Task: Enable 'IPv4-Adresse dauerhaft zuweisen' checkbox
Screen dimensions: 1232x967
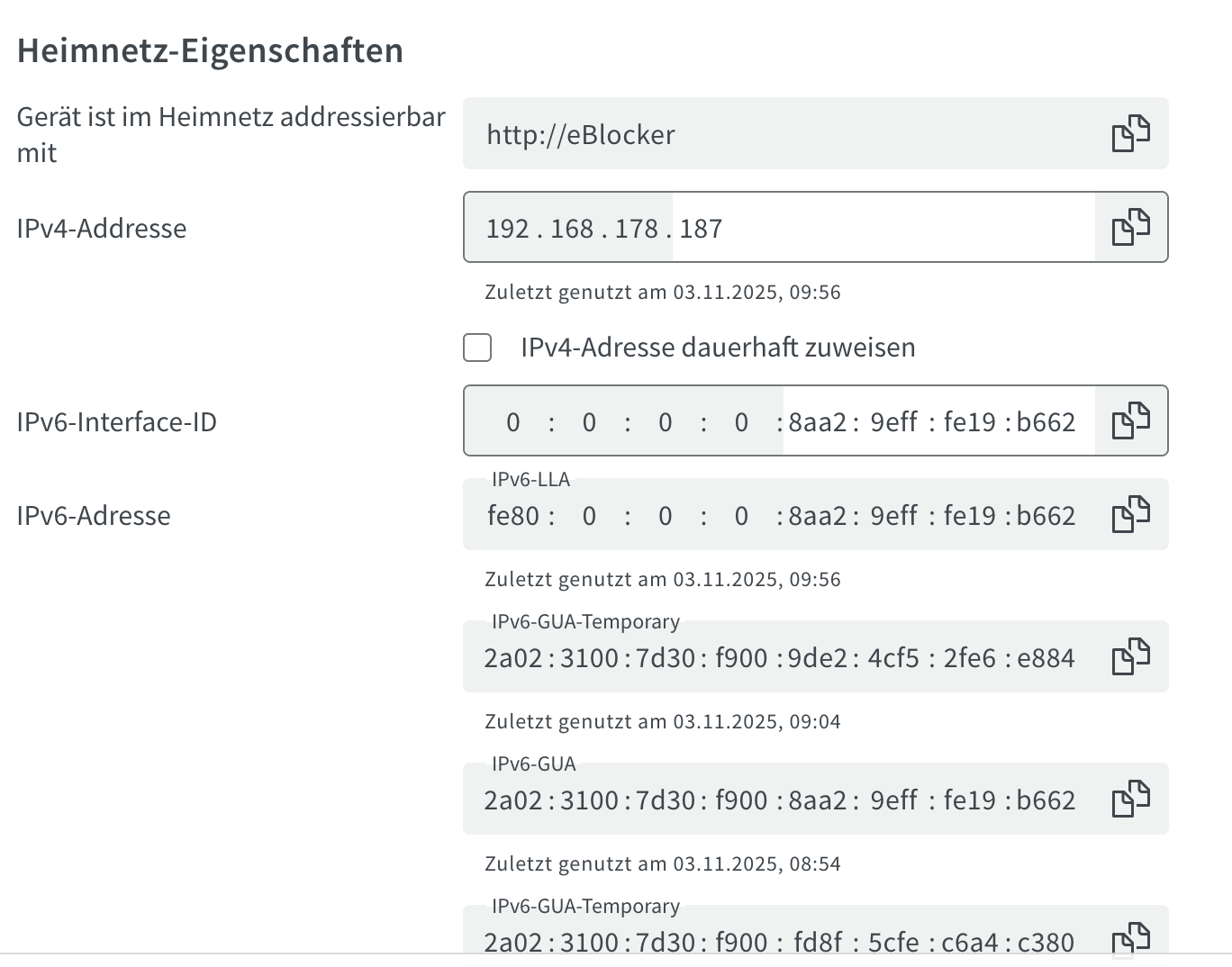Action: (x=477, y=348)
